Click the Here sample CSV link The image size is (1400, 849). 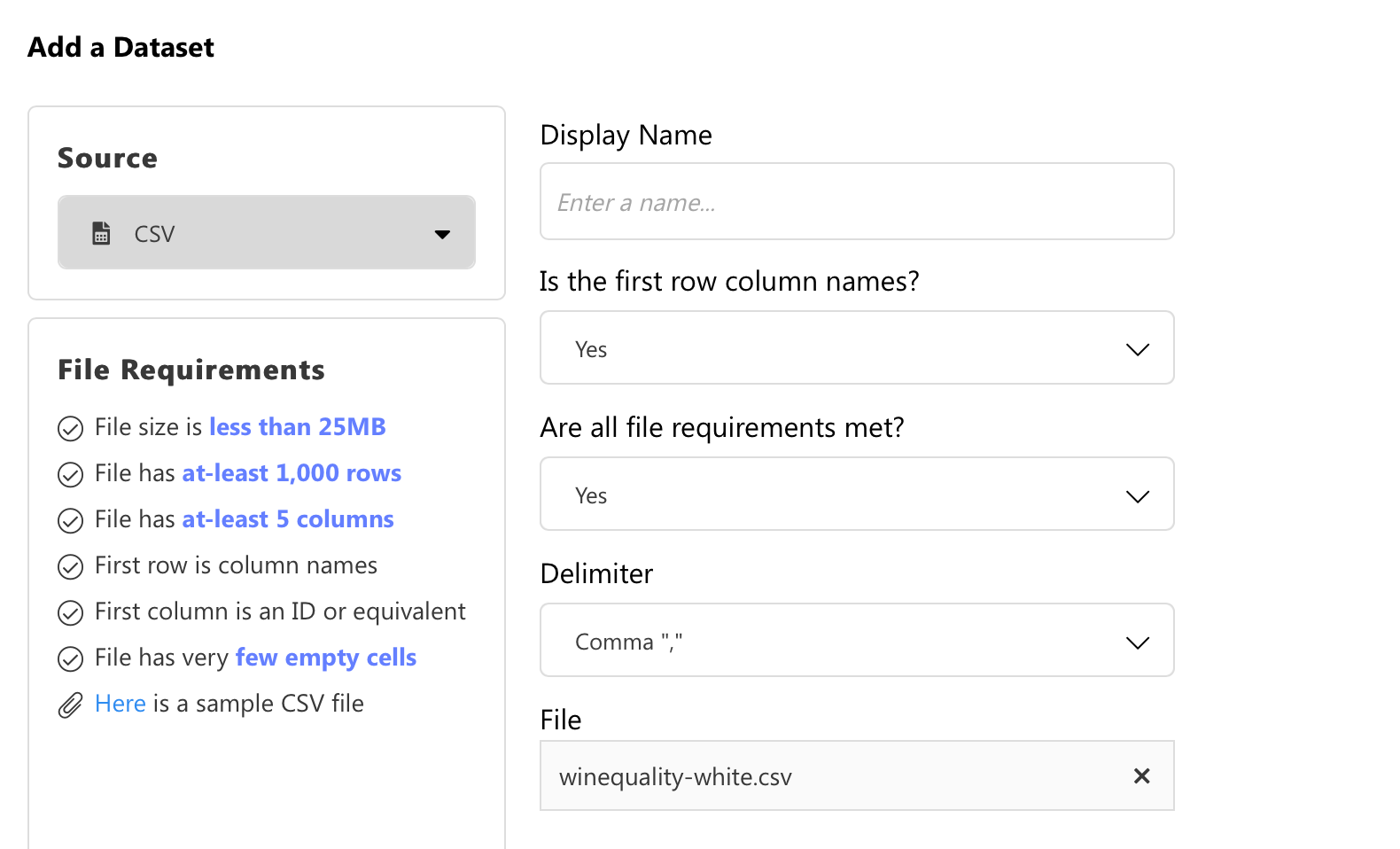120,704
